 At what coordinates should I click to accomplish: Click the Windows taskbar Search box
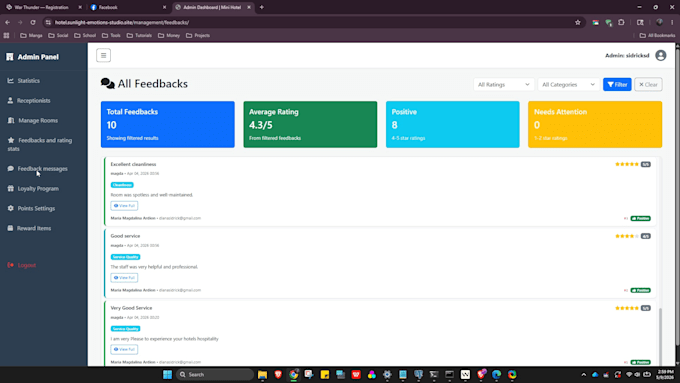[215, 375]
